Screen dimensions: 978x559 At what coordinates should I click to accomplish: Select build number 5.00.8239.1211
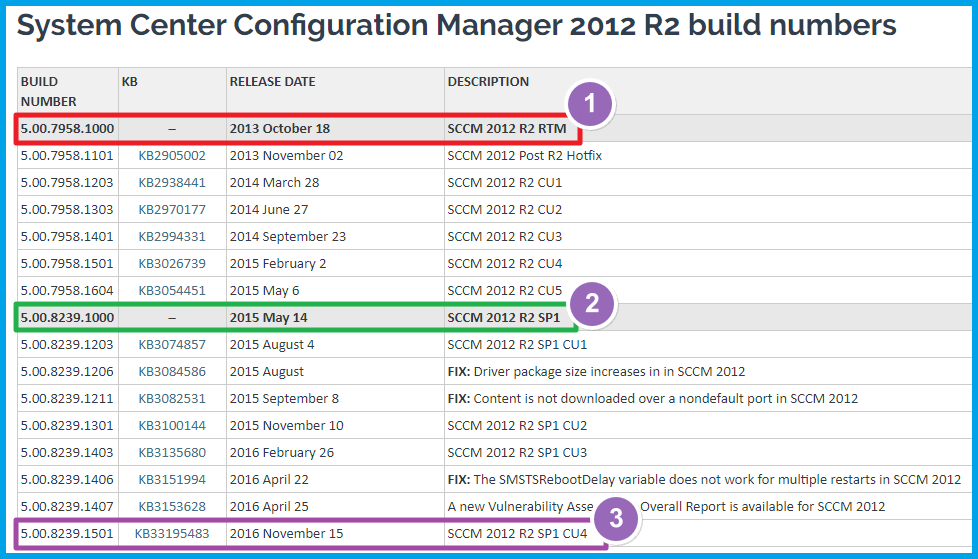click(x=67, y=399)
